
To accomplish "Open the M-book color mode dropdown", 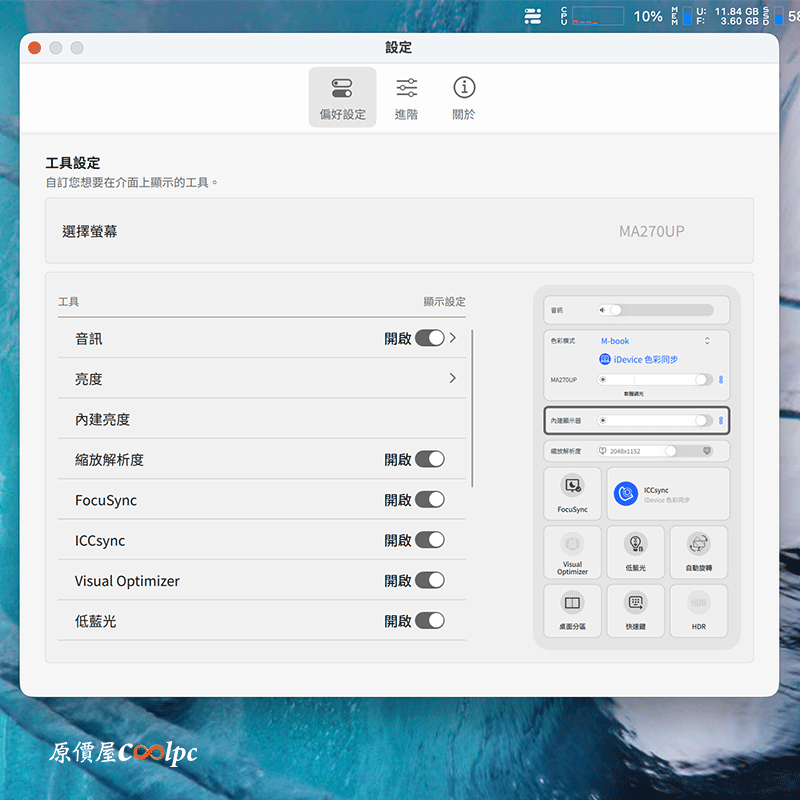I will coord(655,341).
